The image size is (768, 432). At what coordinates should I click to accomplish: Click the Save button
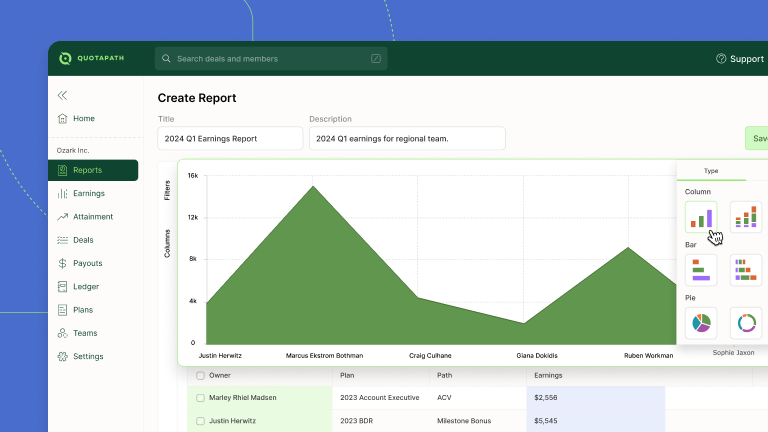coord(757,138)
